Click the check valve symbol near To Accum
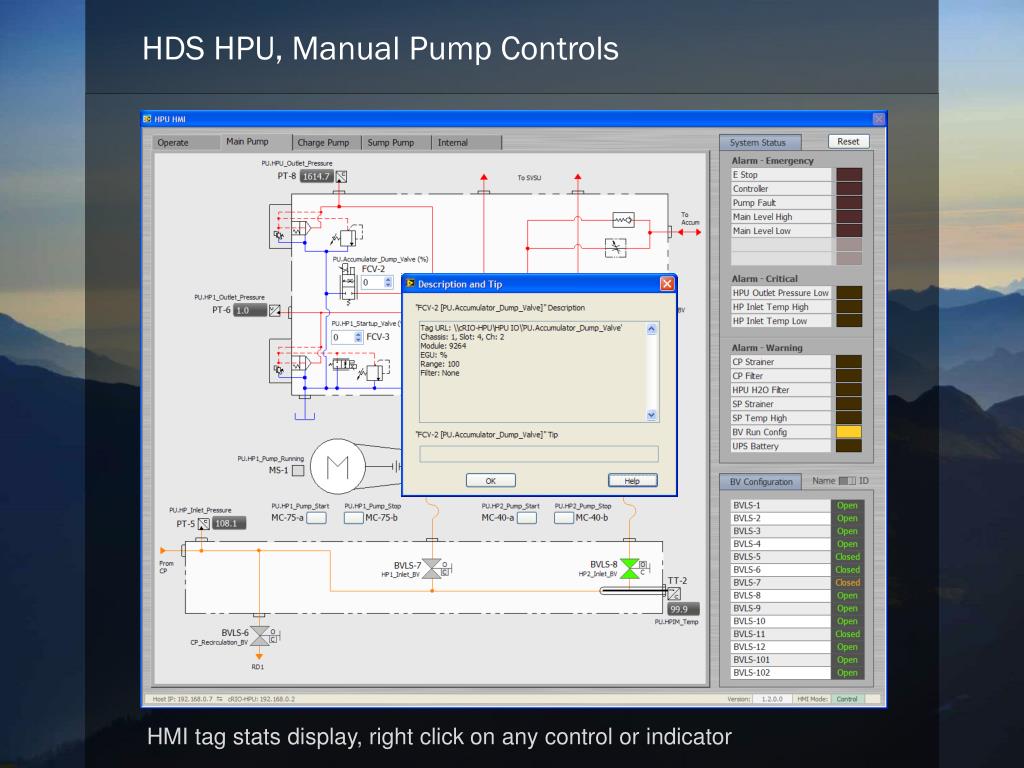Viewport: 1024px width, 768px height. (x=623, y=219)
